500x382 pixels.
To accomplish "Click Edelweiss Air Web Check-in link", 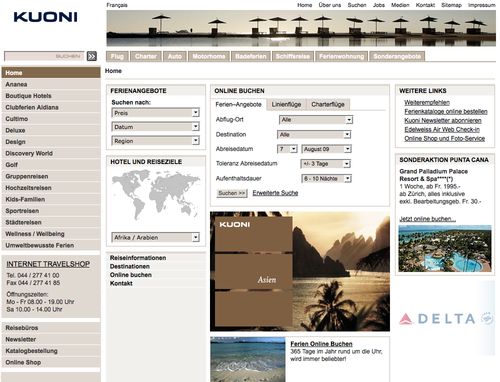I will [442, 129].
